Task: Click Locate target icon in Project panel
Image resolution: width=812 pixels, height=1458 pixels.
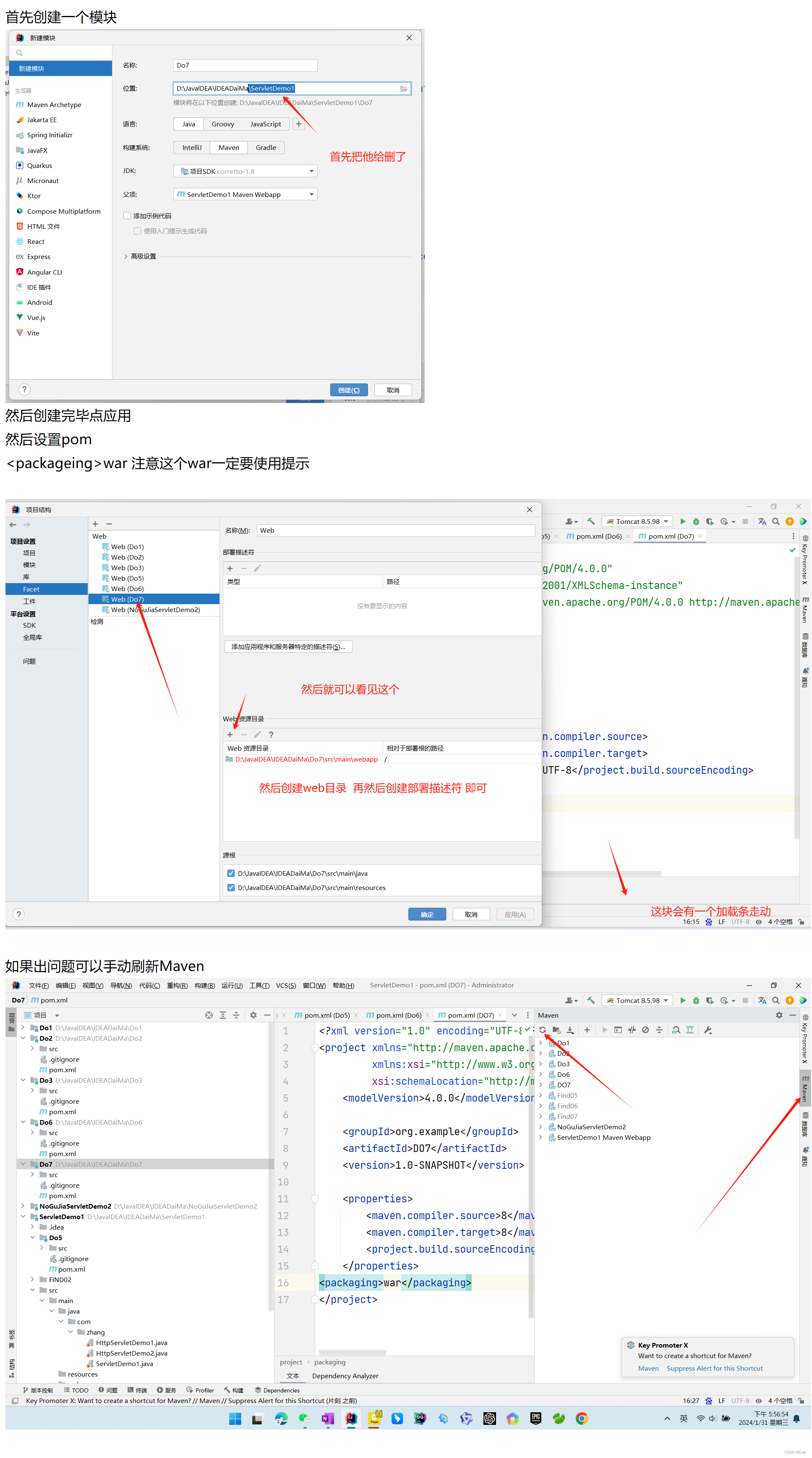Action: 209,1016
